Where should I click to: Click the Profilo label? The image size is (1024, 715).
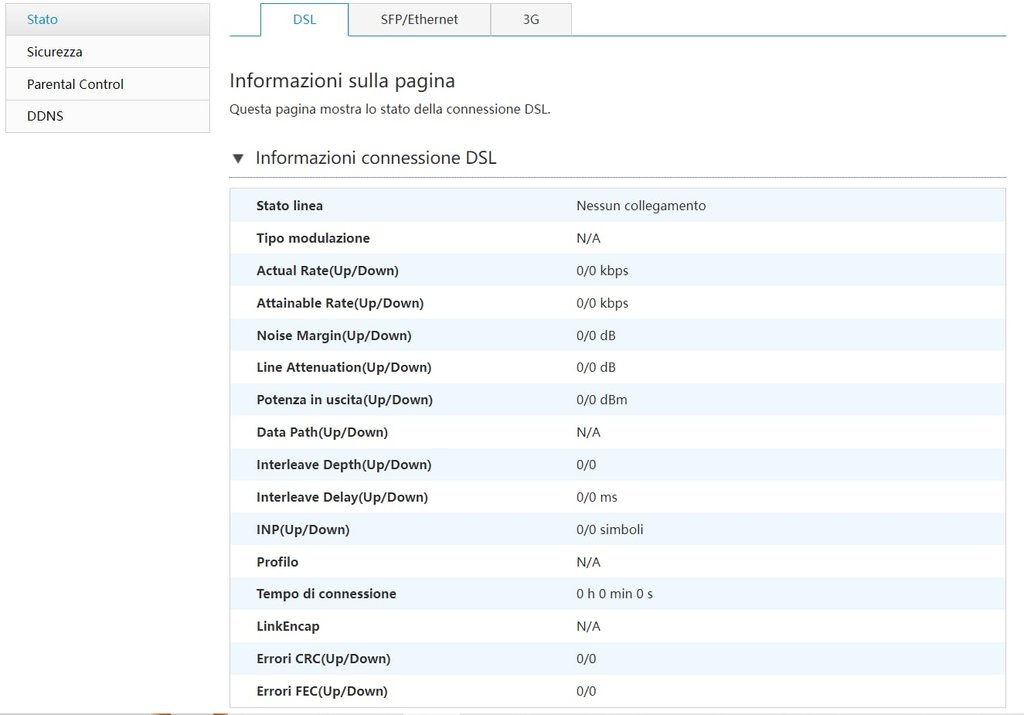[277, 562]
